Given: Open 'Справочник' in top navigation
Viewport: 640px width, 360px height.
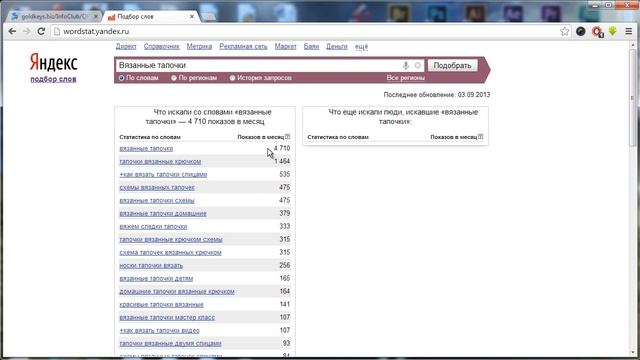Looking at the screenshot, I should pyautogui.click(x=162, y=47).
